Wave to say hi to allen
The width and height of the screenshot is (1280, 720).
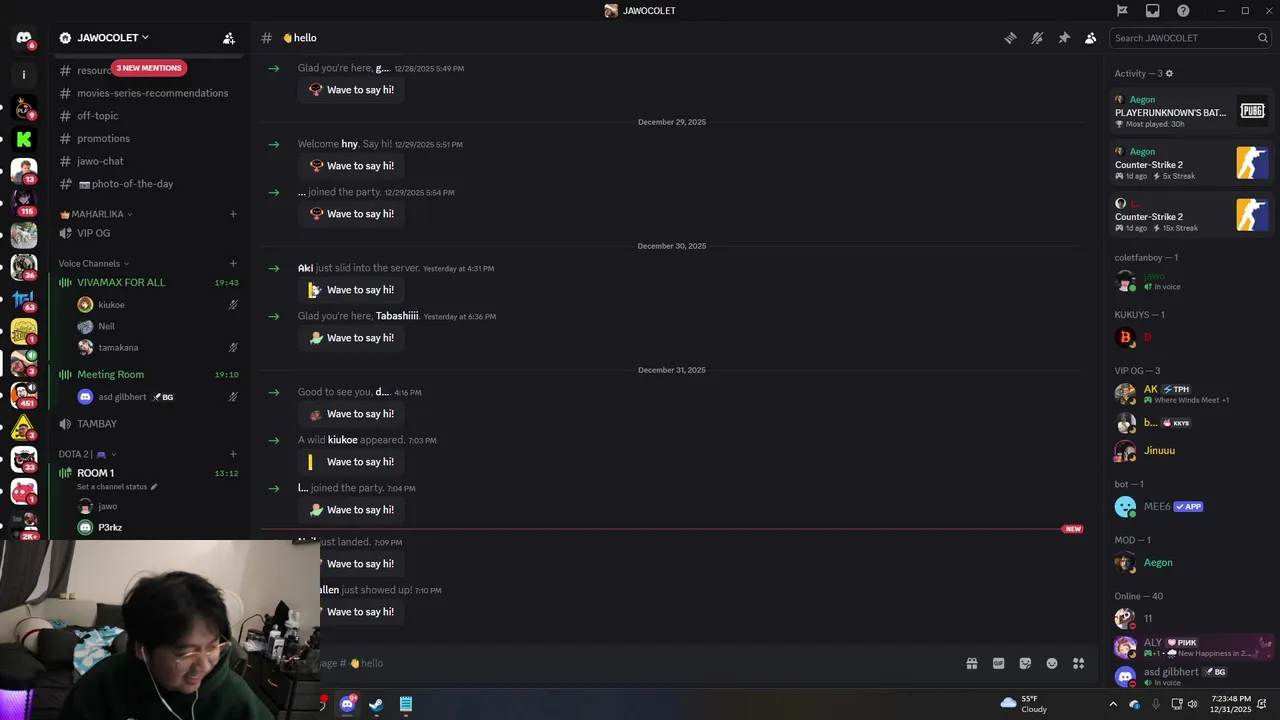[x=361, y=612]
